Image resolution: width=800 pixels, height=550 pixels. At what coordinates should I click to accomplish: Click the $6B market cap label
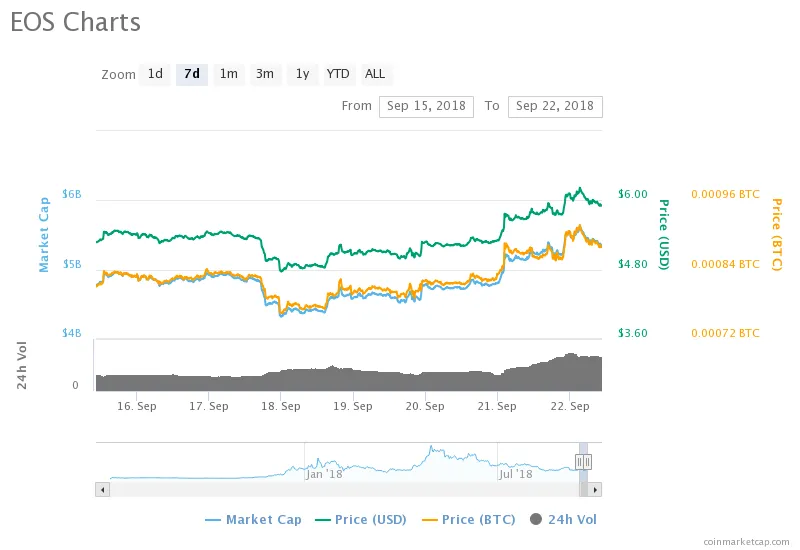[x=71, y=194]
